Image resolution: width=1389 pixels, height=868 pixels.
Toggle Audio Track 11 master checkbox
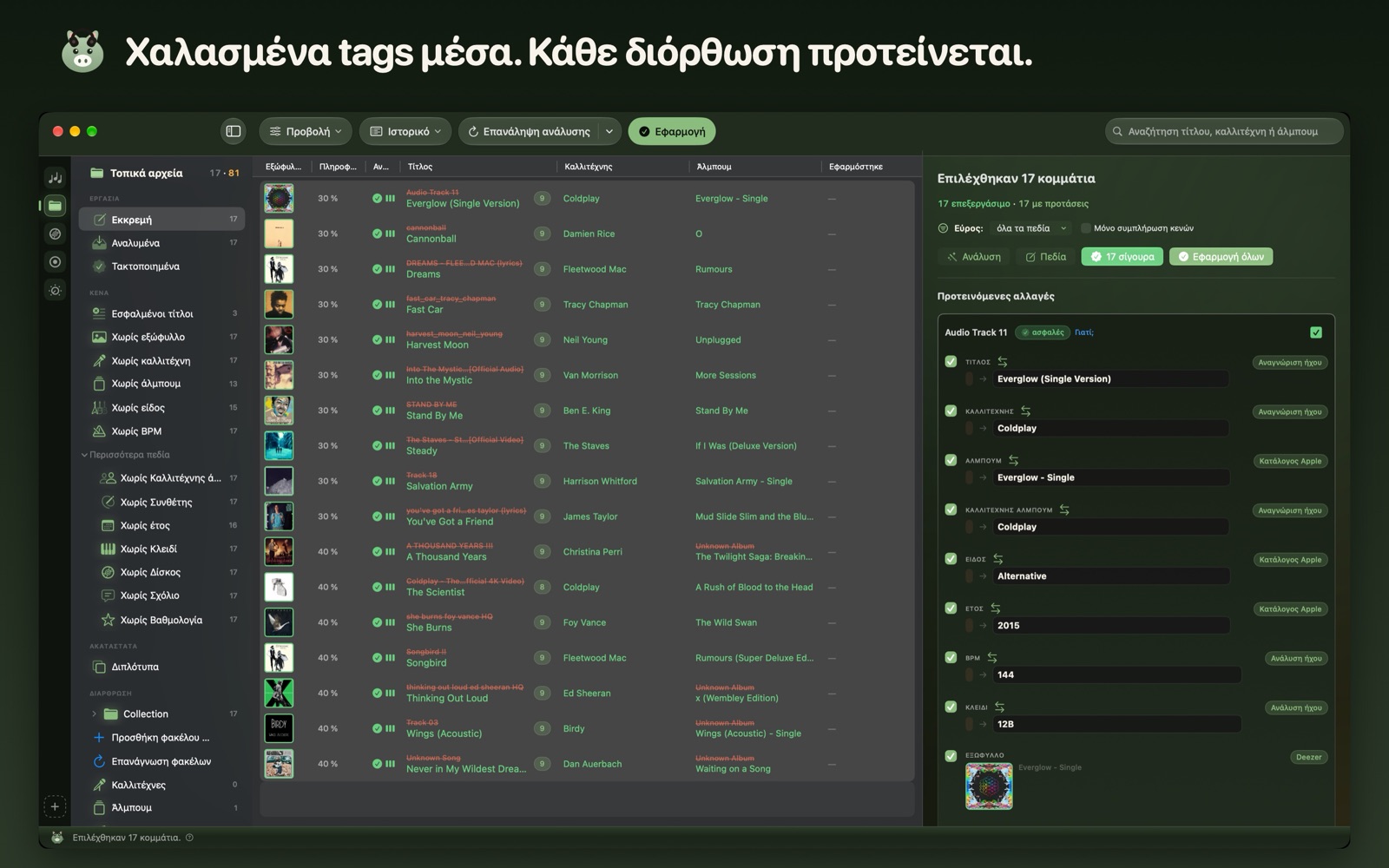coord(1316,332)
